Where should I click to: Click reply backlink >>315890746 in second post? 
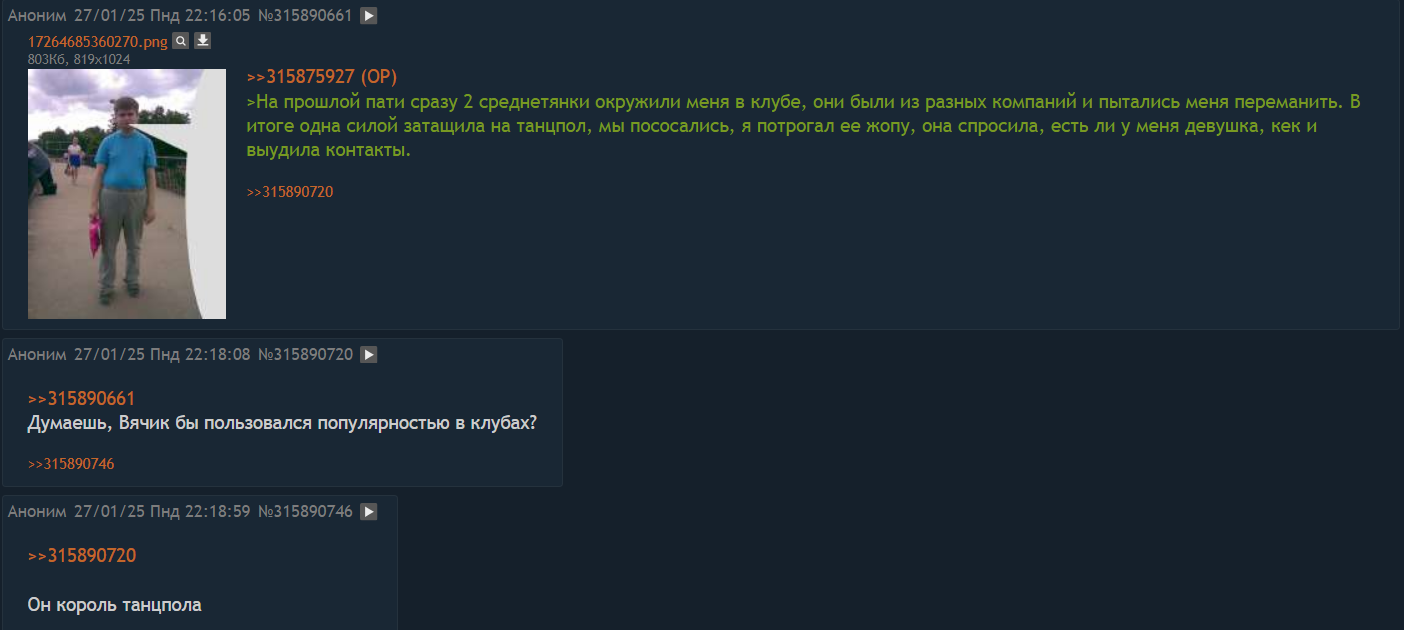tap(71, 464)
